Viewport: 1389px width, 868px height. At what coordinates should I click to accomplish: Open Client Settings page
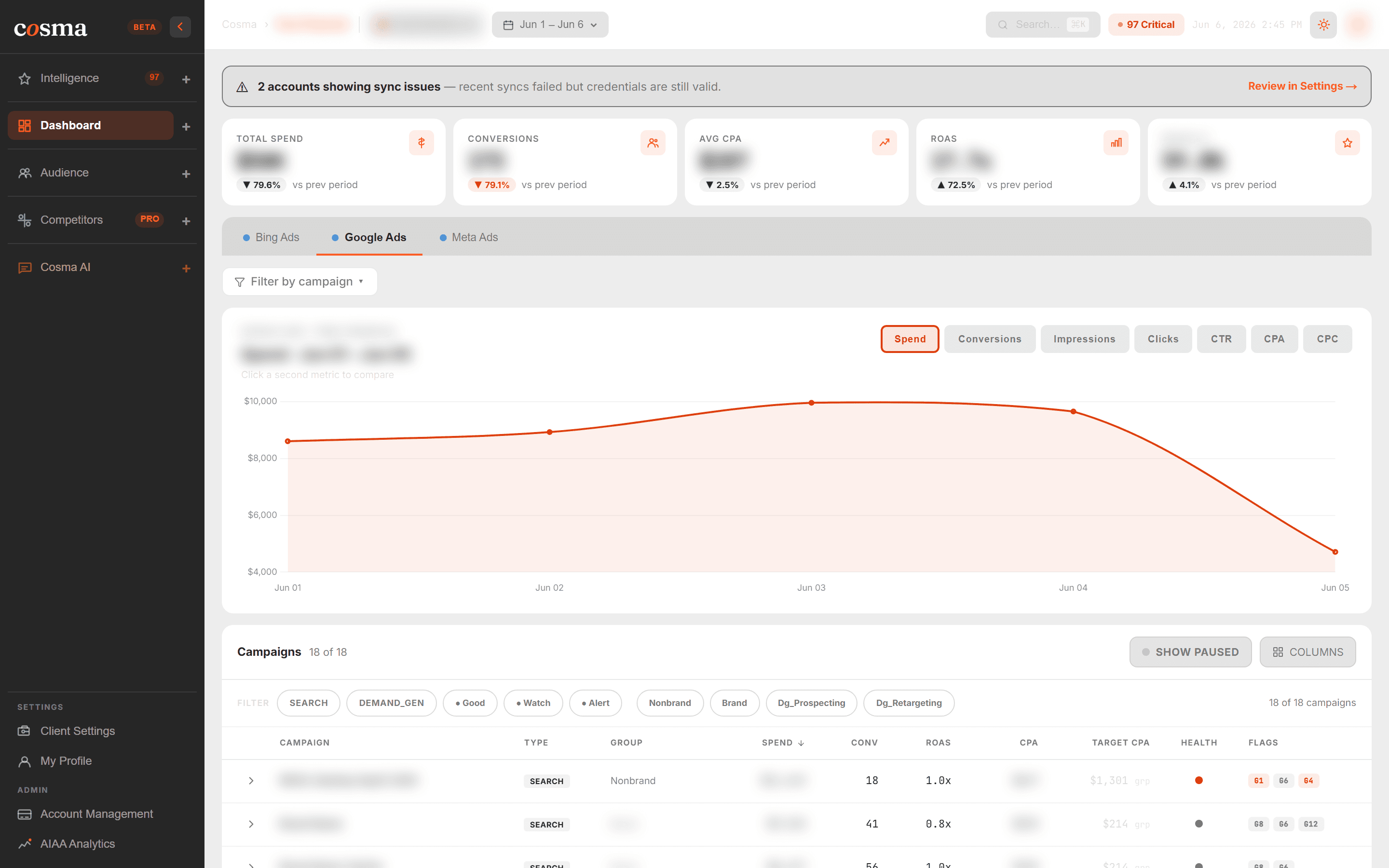[x=78, y=731]
